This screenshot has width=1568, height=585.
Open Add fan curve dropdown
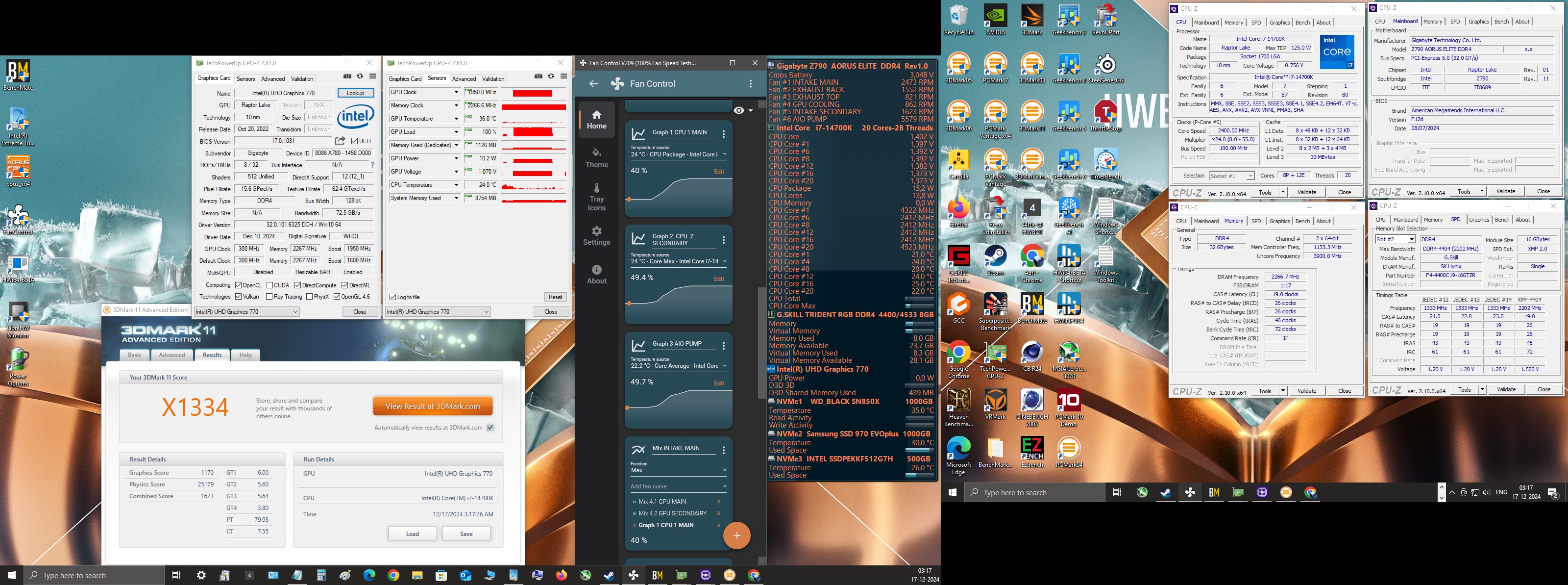pos(679,486)
